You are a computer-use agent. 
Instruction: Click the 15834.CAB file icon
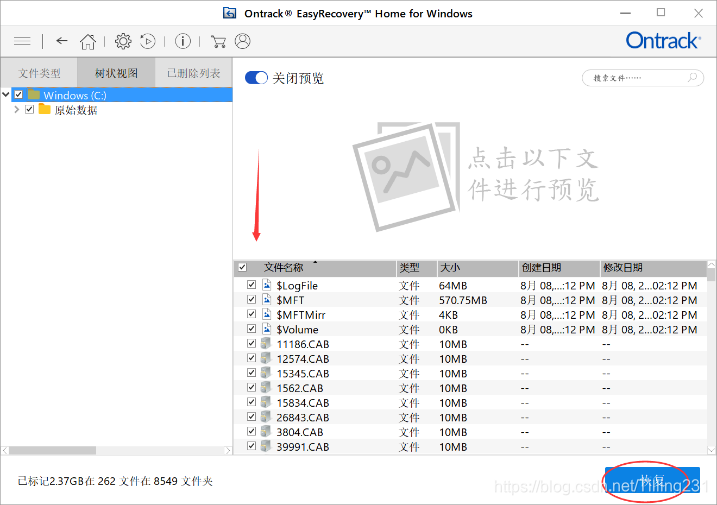266,402
